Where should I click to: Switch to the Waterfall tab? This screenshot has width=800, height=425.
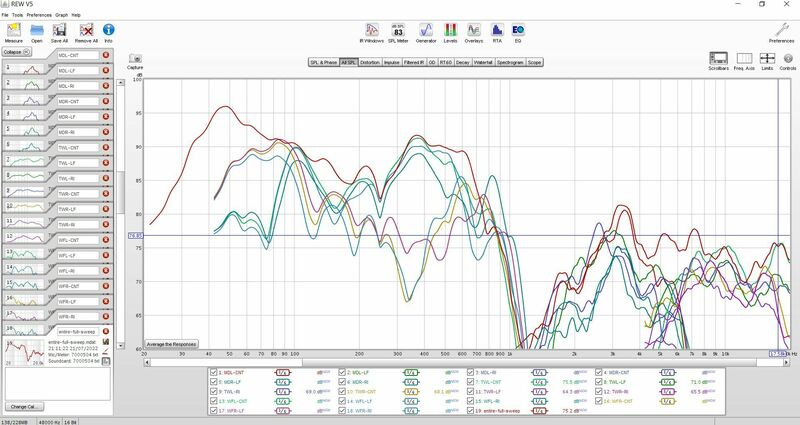coord(483,62)
